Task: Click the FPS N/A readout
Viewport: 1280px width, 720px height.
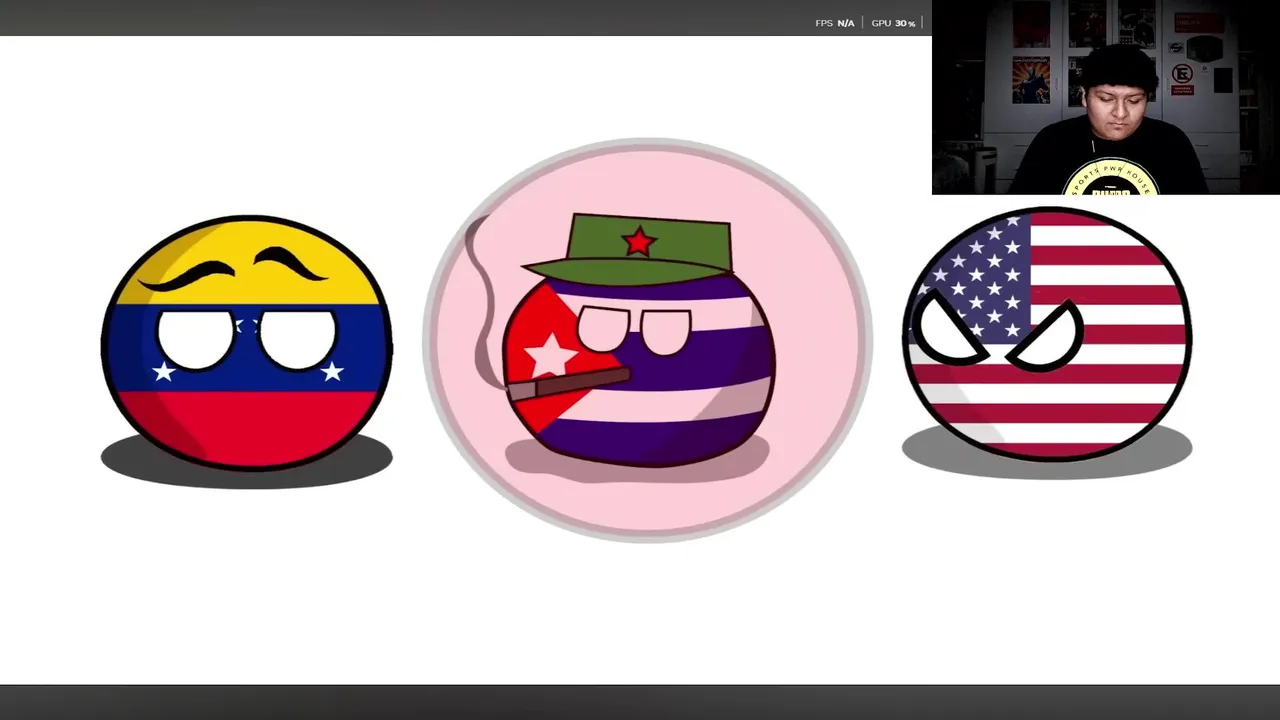Action: click(x=835, y=23)
